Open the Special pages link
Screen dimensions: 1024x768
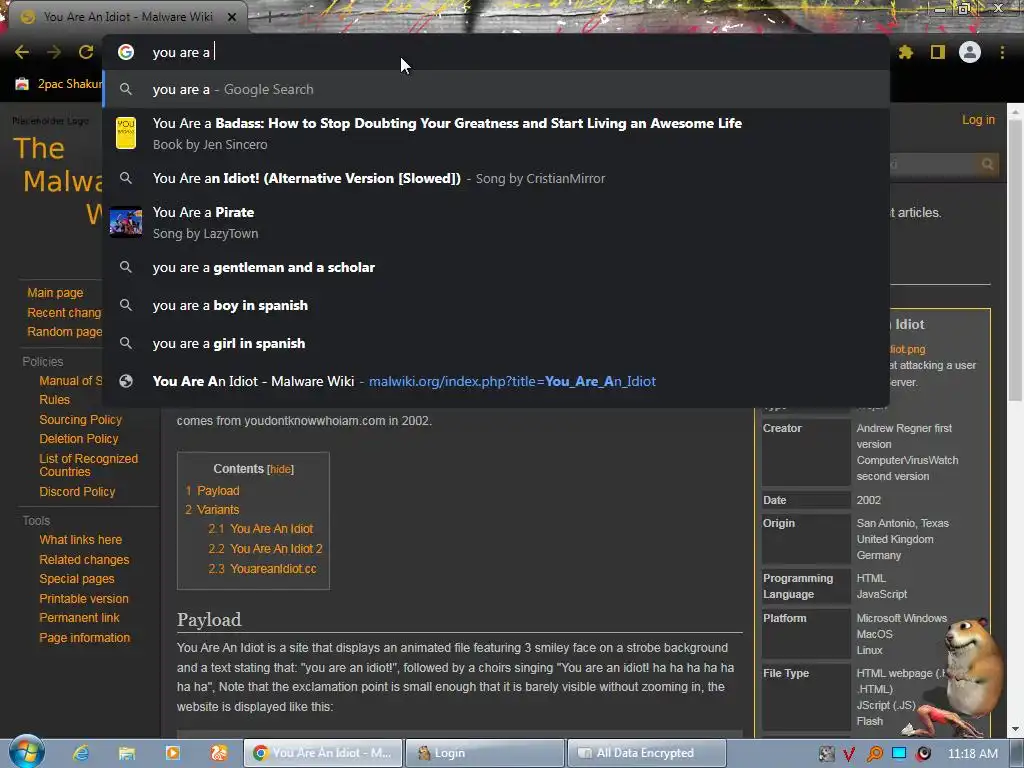click(76, 579)
